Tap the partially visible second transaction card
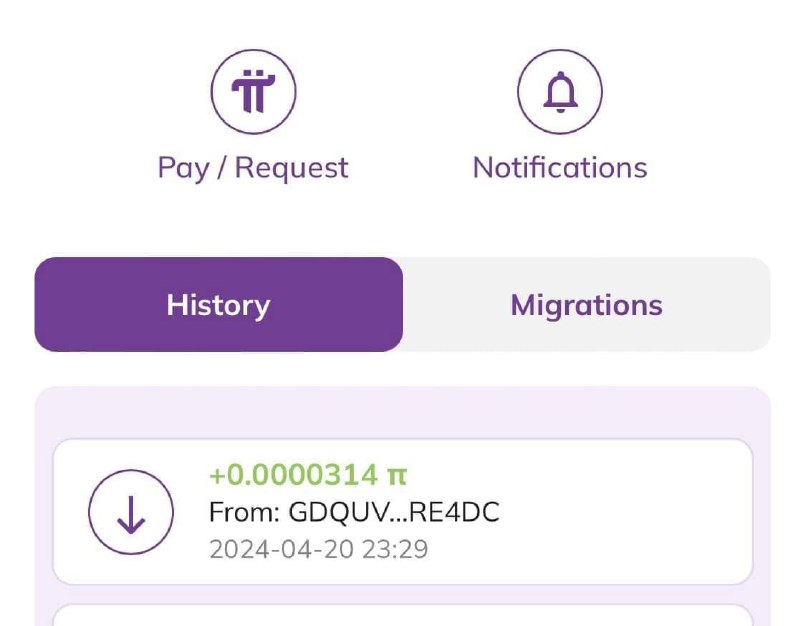The height and width of the screenshot is (626, 800). pos(402,614)
